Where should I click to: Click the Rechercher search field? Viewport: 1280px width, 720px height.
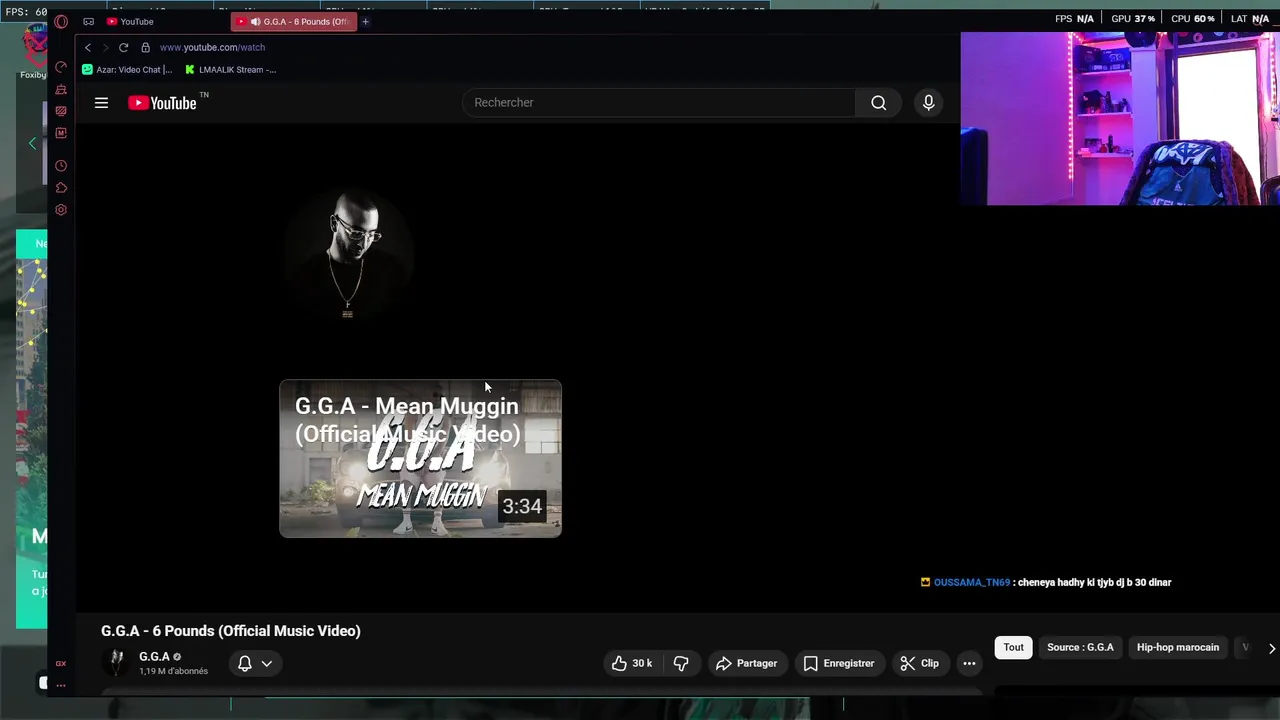point(659,102)
